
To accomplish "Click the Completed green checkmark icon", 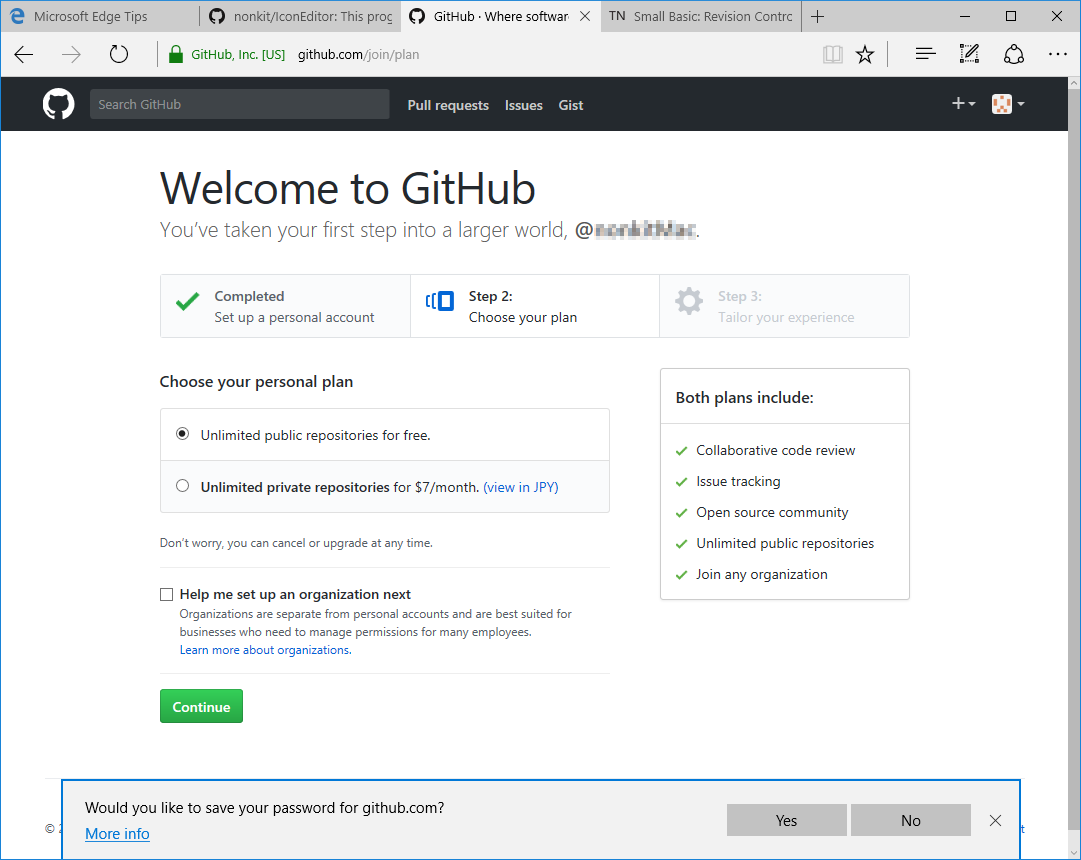I will (187, 301).
